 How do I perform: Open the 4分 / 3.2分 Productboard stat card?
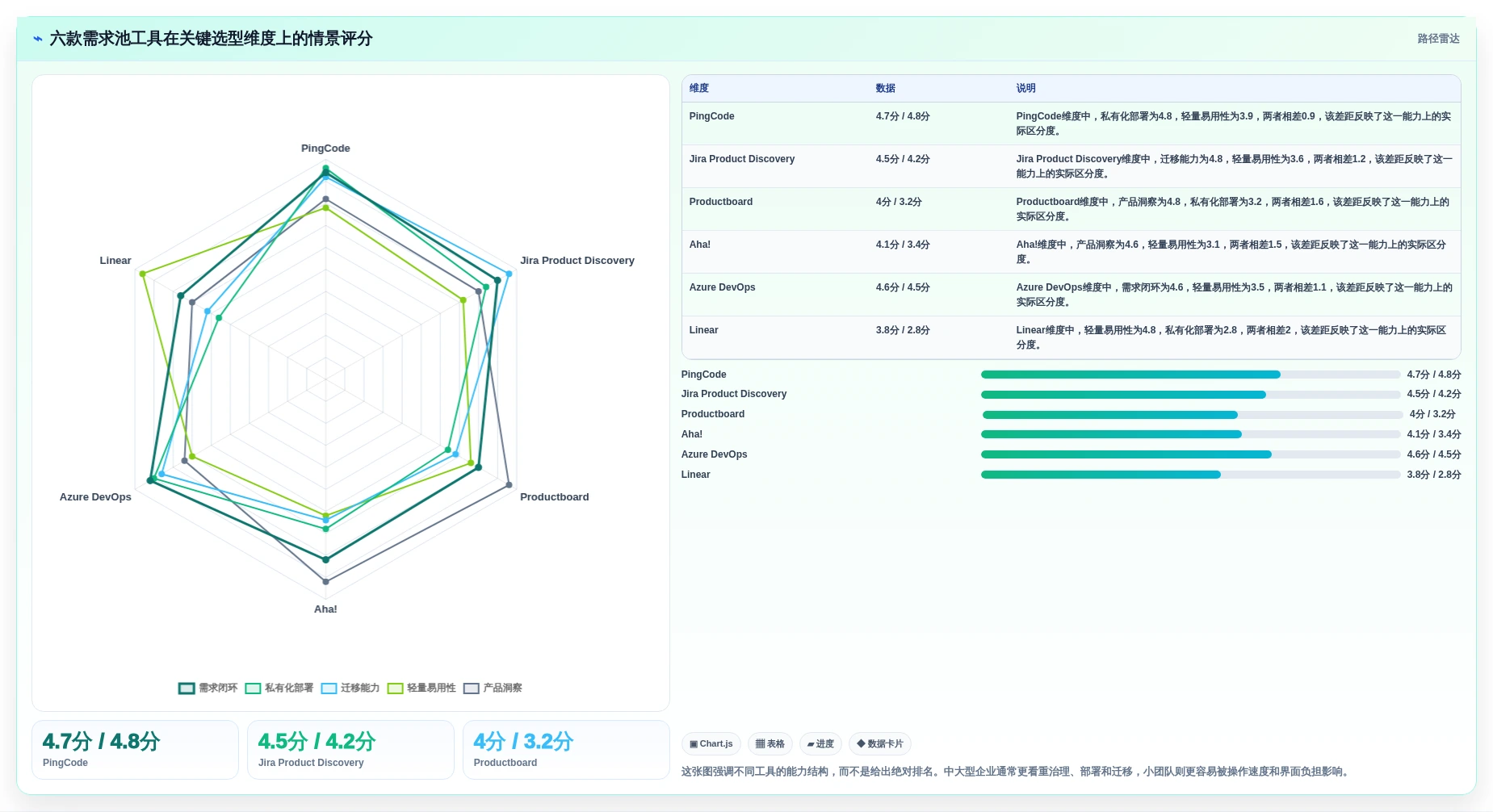[x=566, y=750]
